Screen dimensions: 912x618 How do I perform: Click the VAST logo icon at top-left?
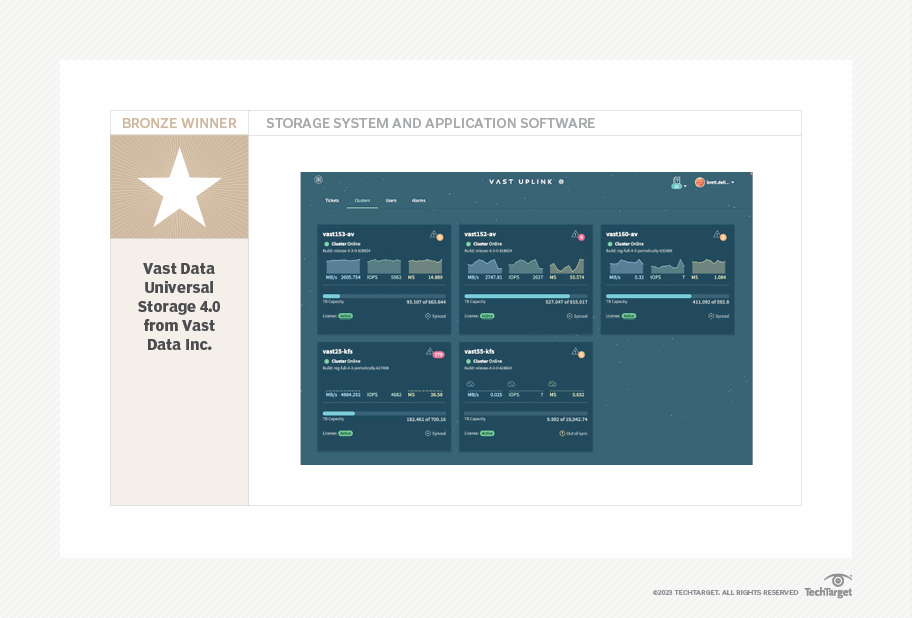pos(318,180)
